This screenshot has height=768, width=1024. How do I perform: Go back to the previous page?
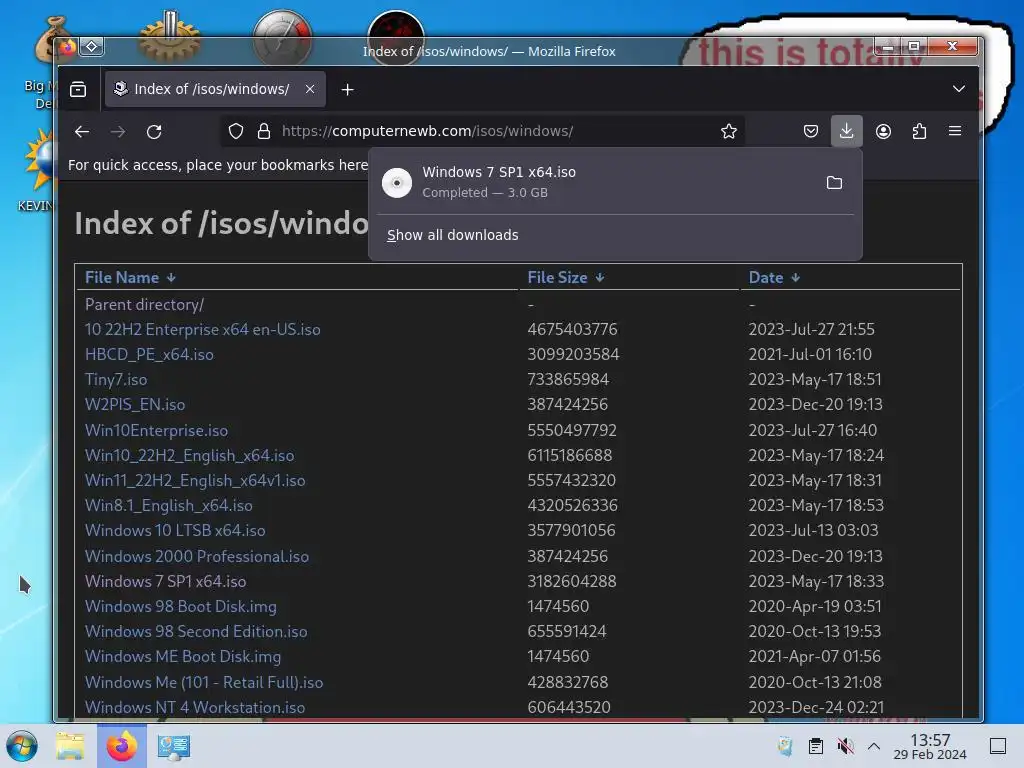[82, 132]
